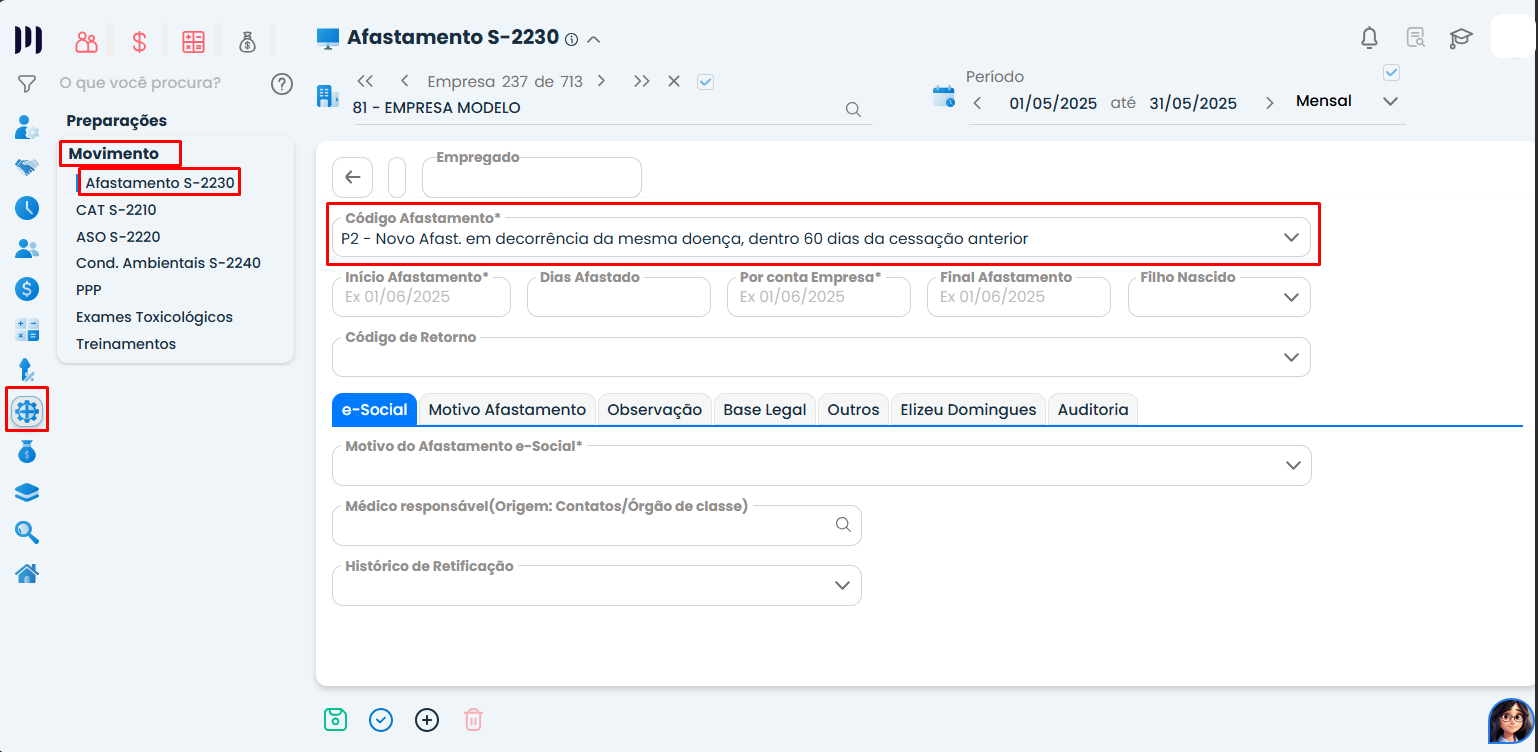Open the blue dollar circle sidebar icon
Screen dimensions: 1538x752
pos(27,289)
